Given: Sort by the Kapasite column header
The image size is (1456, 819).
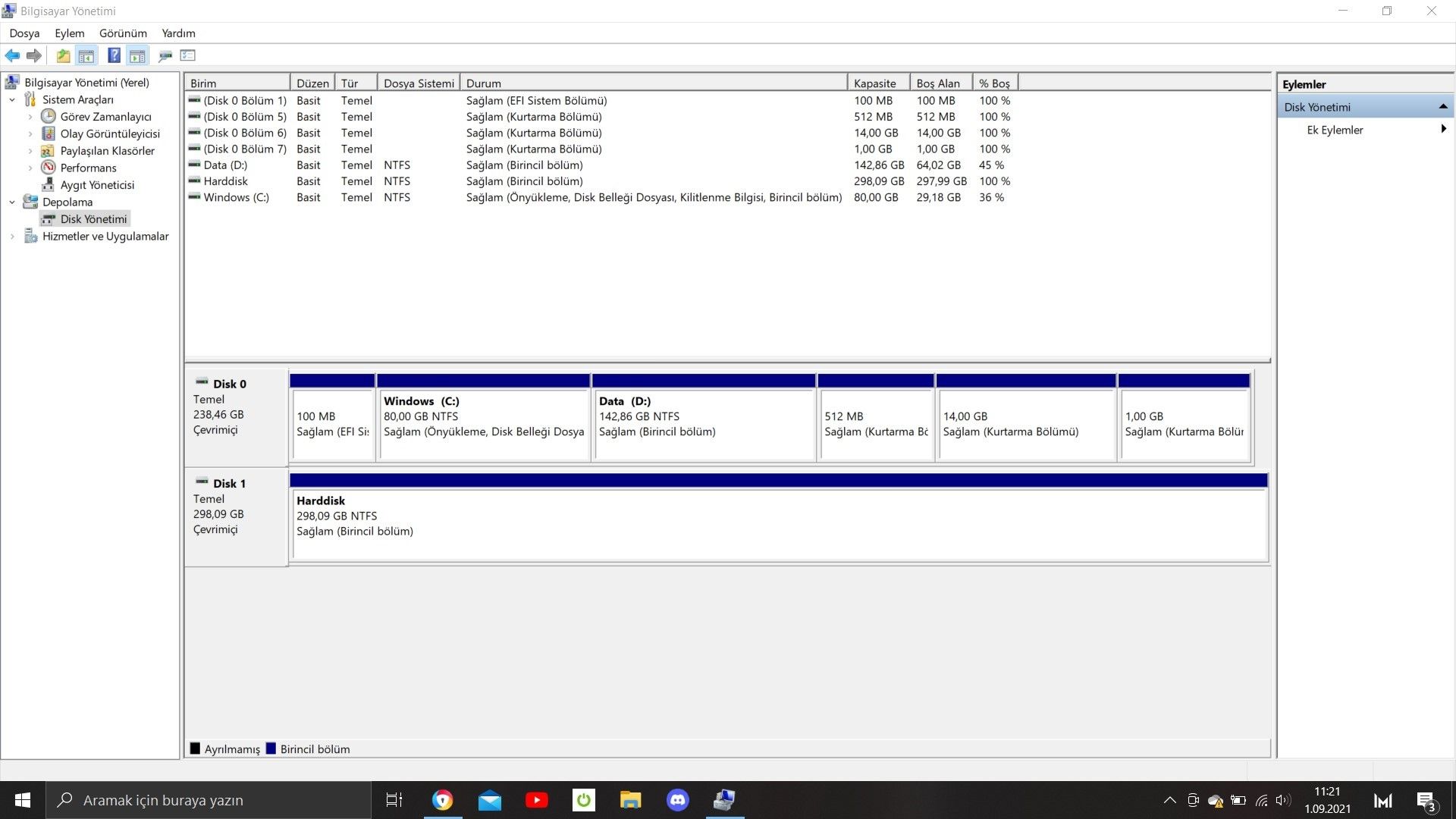Looking at the screenshot, I should click(874, 83).
